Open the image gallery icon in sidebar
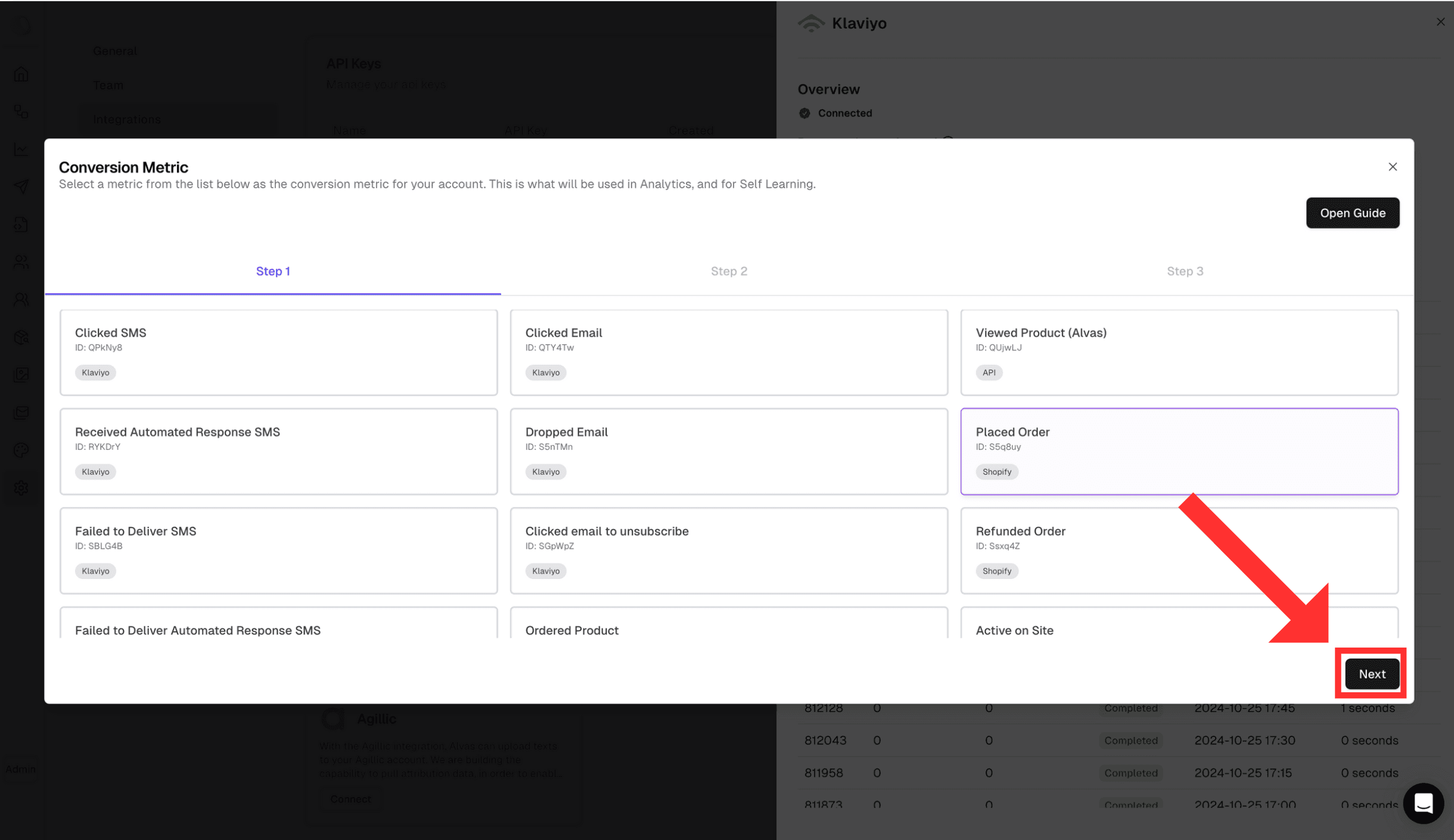The image size is (1454, 840). [21, 375]
